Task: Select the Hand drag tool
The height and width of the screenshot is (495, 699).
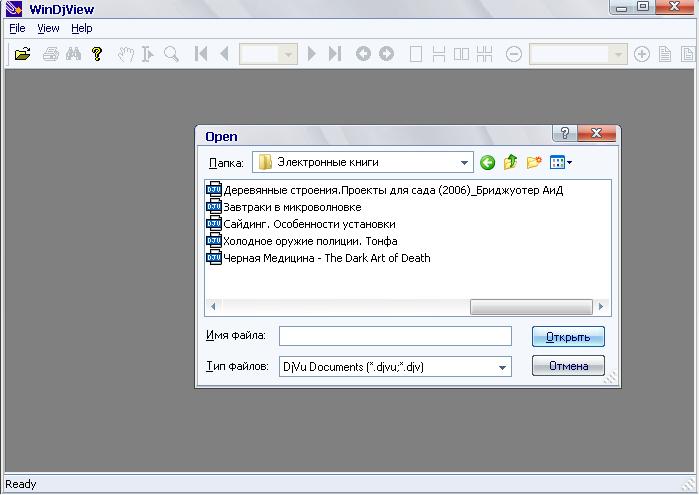Action: click(126, 54)
